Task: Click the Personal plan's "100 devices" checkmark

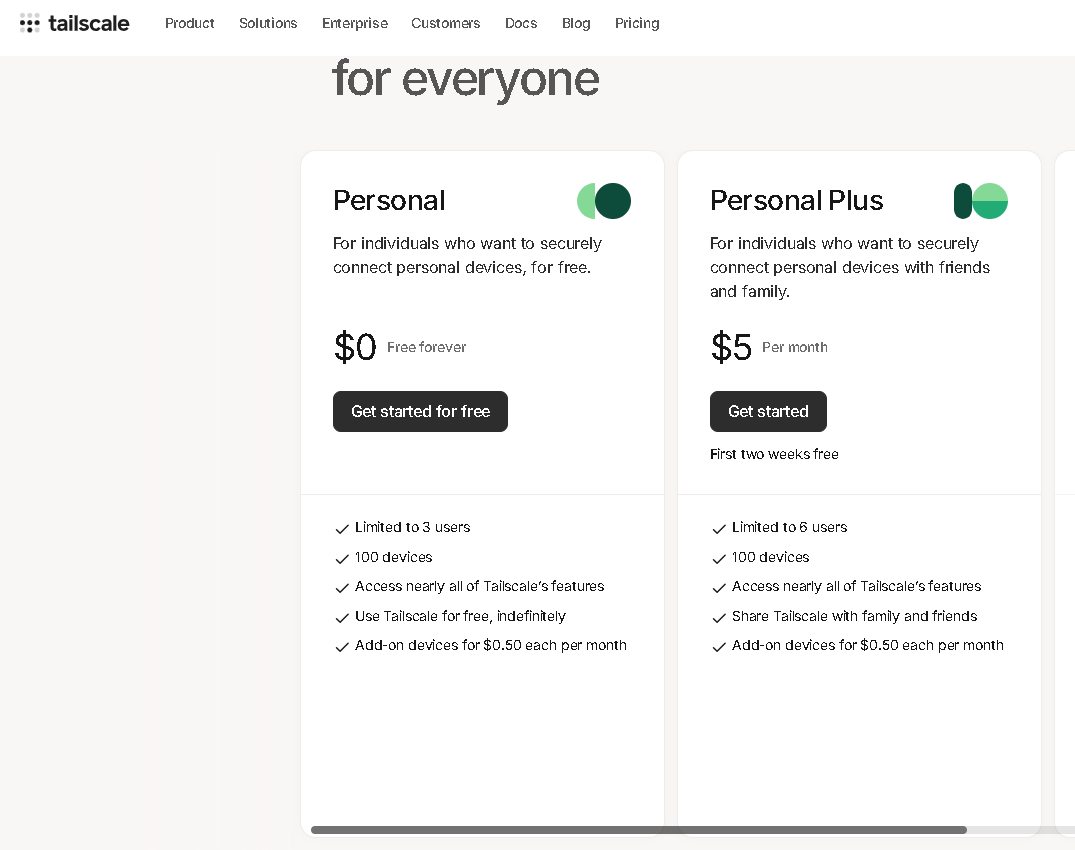Action: (x=342, y=559)
